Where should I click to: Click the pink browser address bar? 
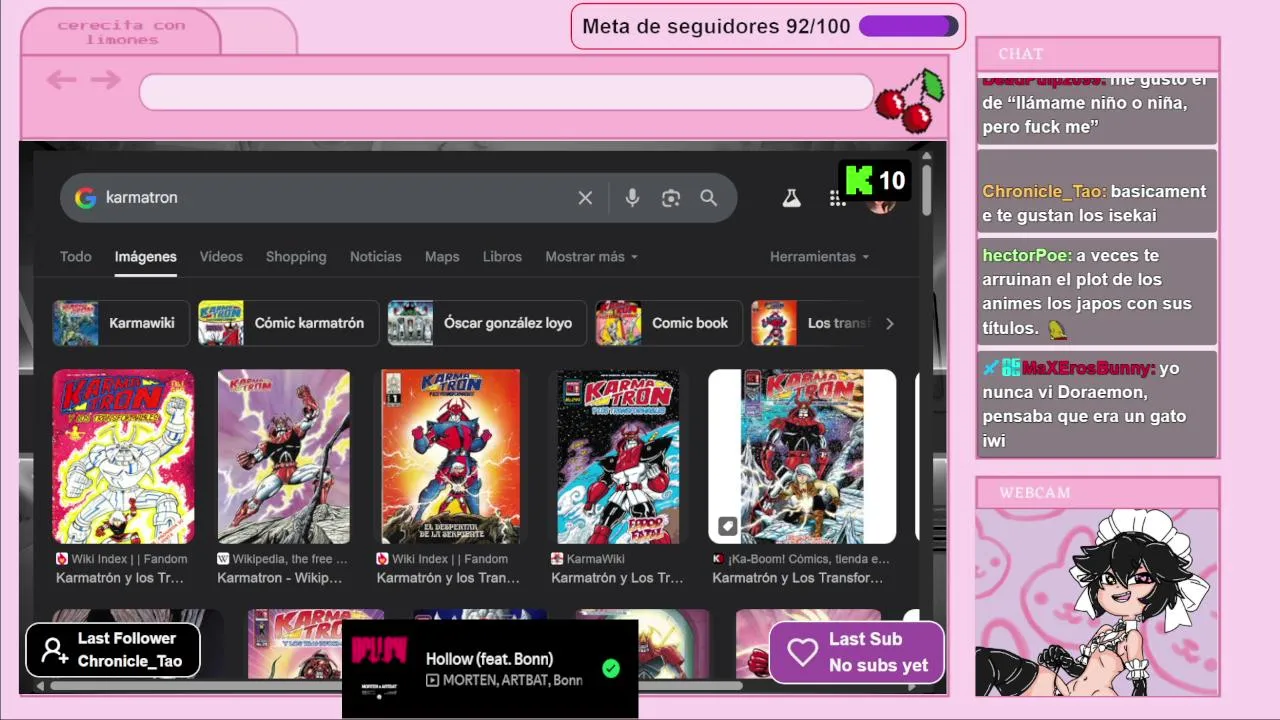507,92
